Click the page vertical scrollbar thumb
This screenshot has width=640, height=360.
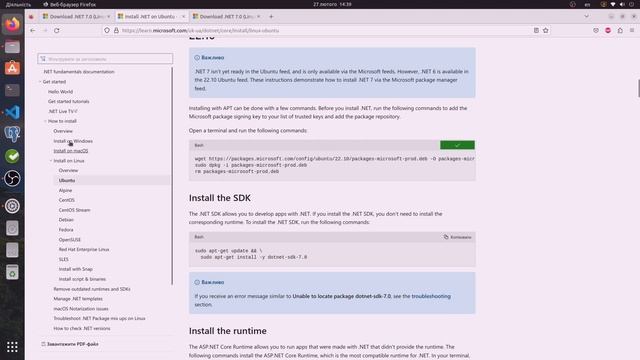[638, 89]
